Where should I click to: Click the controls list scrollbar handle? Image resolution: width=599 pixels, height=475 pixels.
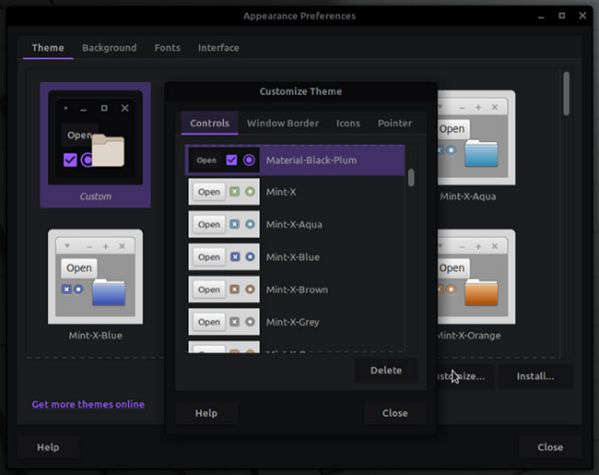pyautogui.click(x=411, y=178)
